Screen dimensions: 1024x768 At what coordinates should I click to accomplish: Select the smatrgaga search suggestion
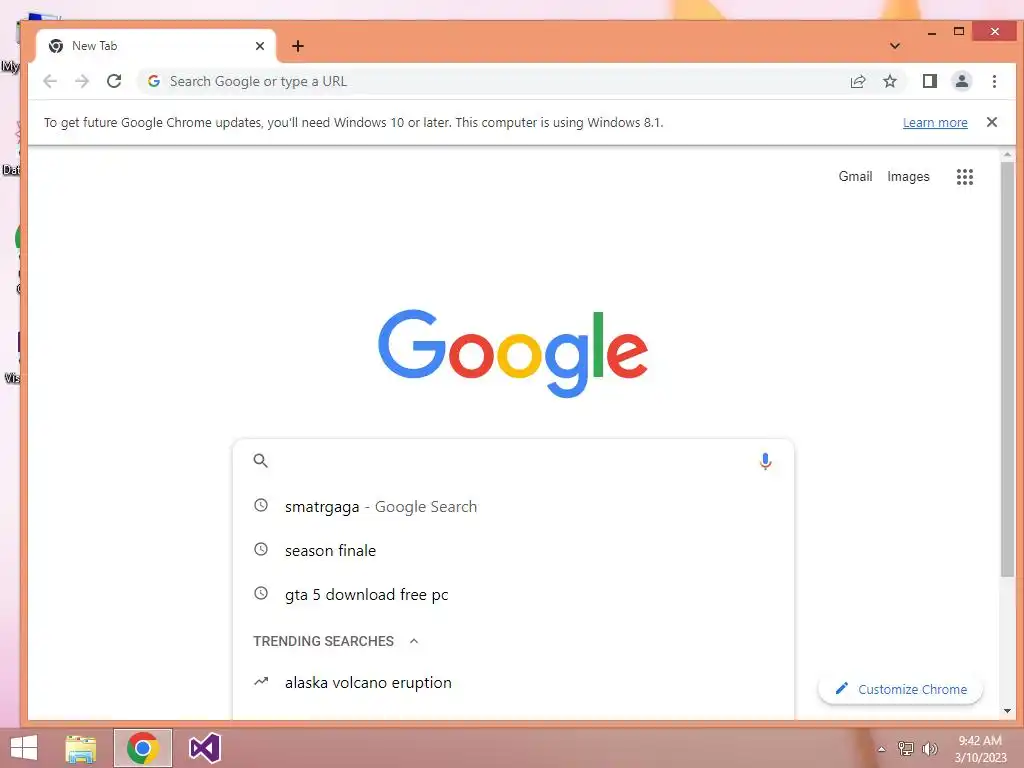coord(513,506)
